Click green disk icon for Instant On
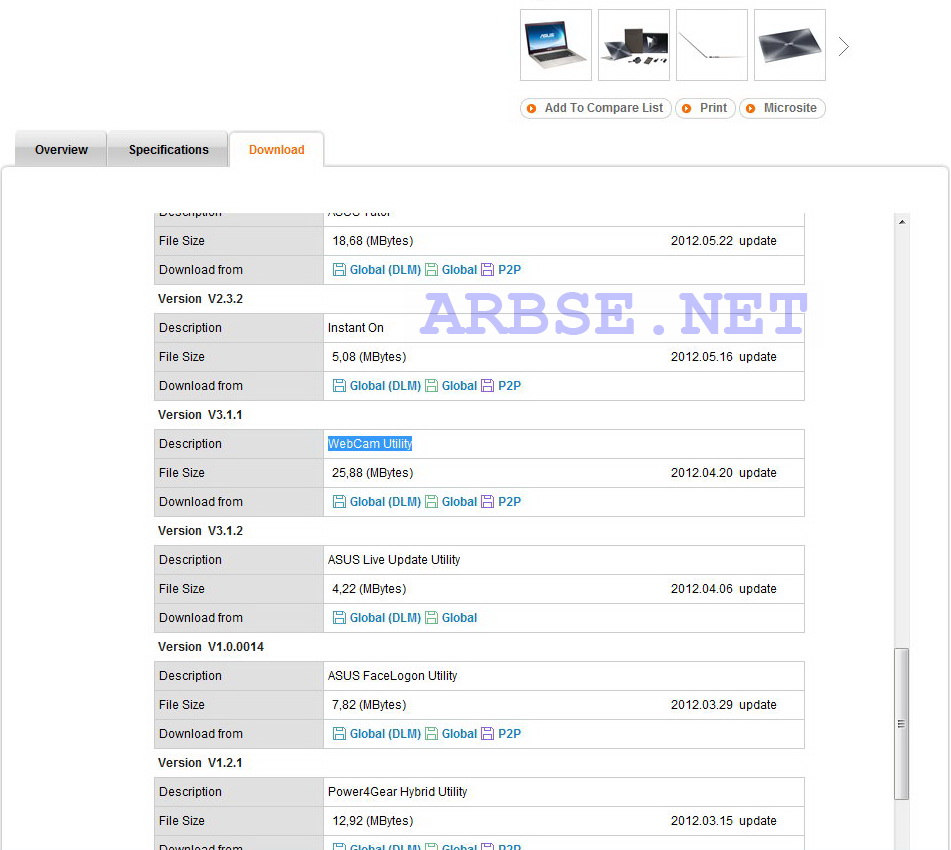The height and width of the screenshot is (850, 951). tap(431, 386)
